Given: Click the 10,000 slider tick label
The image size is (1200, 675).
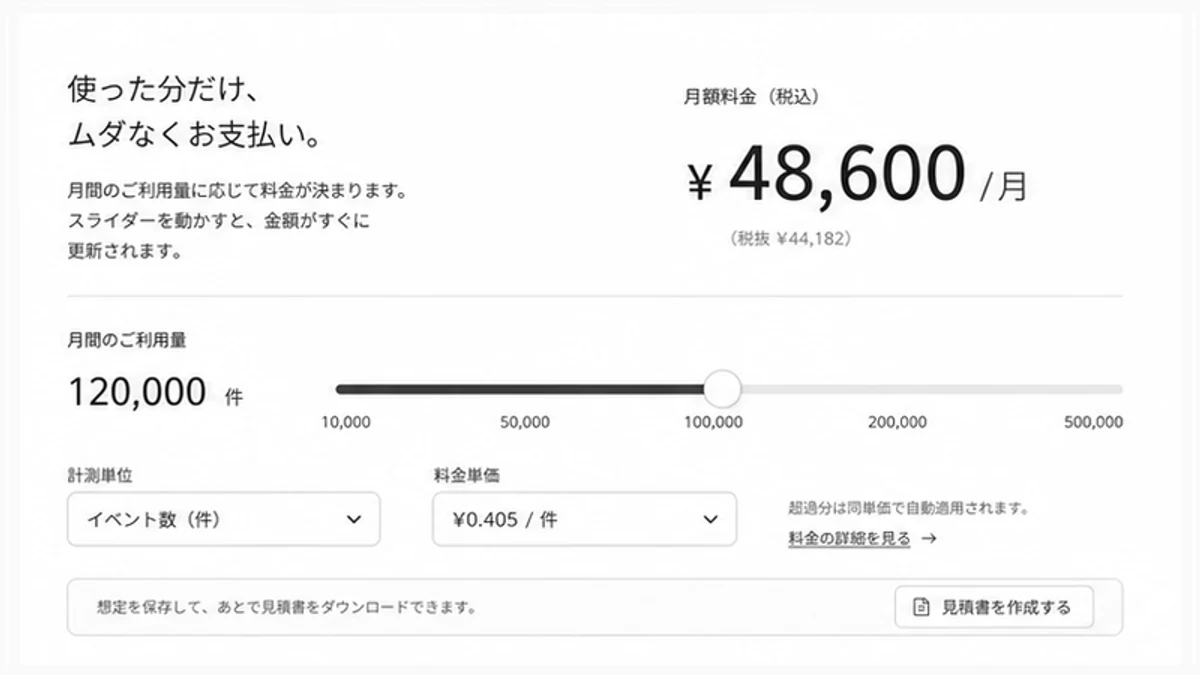Looking at the screenshot, I should 345,422.
